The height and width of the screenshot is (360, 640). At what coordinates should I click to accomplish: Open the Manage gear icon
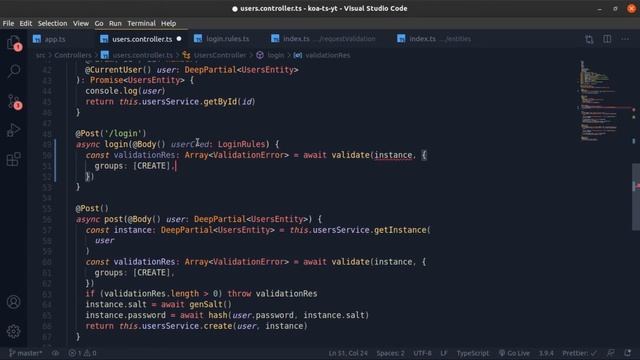(13, 331)
